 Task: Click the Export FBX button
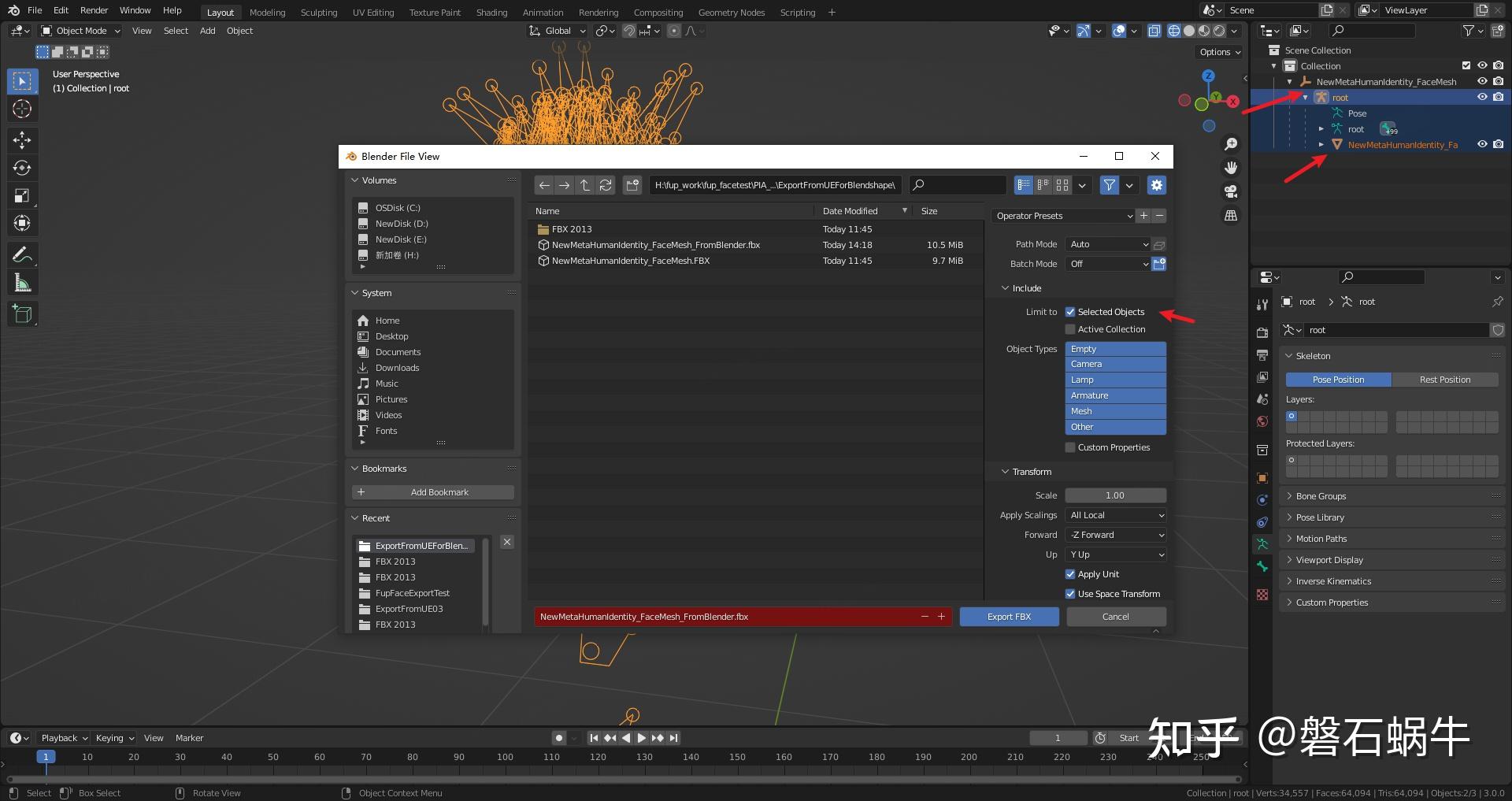click(x=1009, y=617)
